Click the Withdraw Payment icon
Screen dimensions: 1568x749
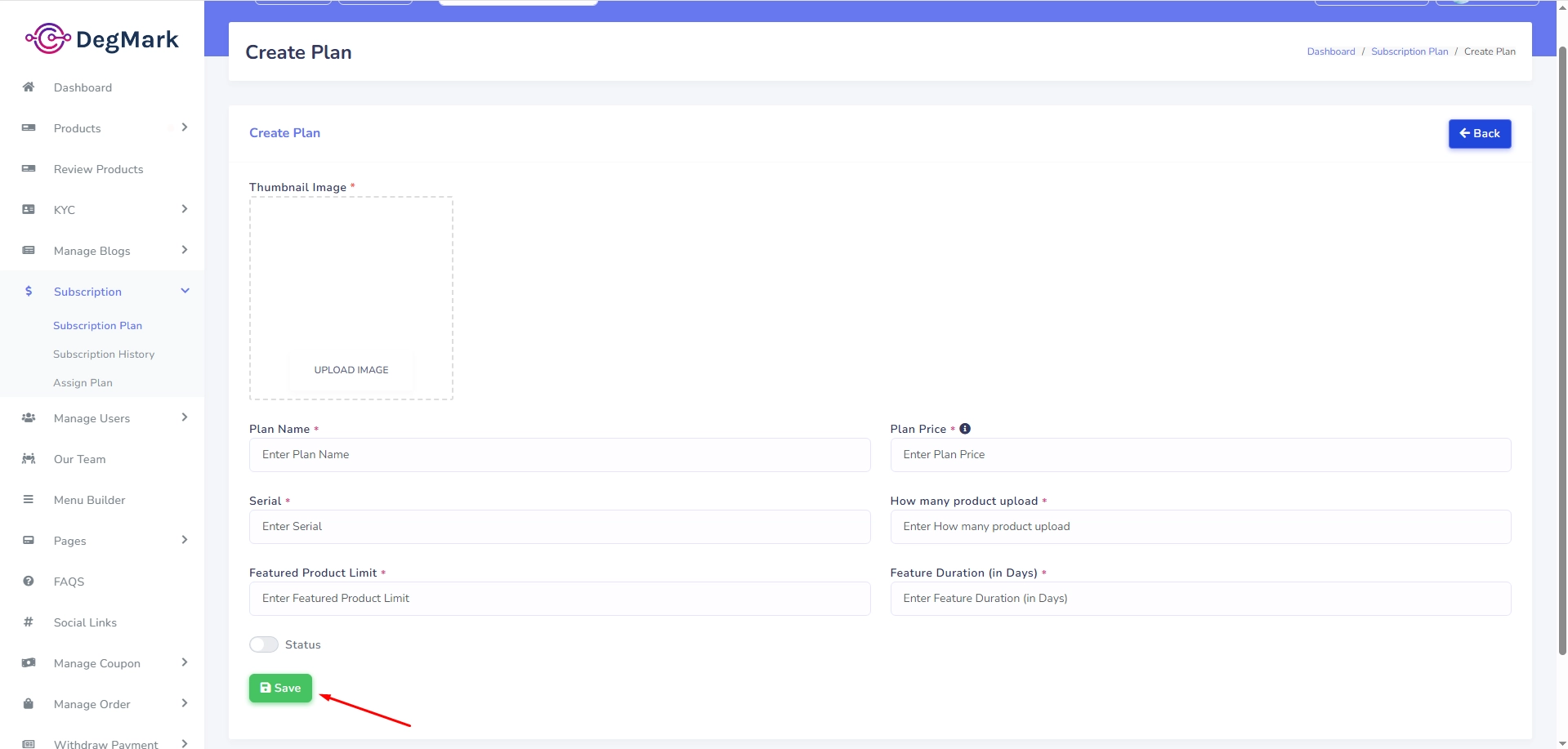[x=29, y=743]
